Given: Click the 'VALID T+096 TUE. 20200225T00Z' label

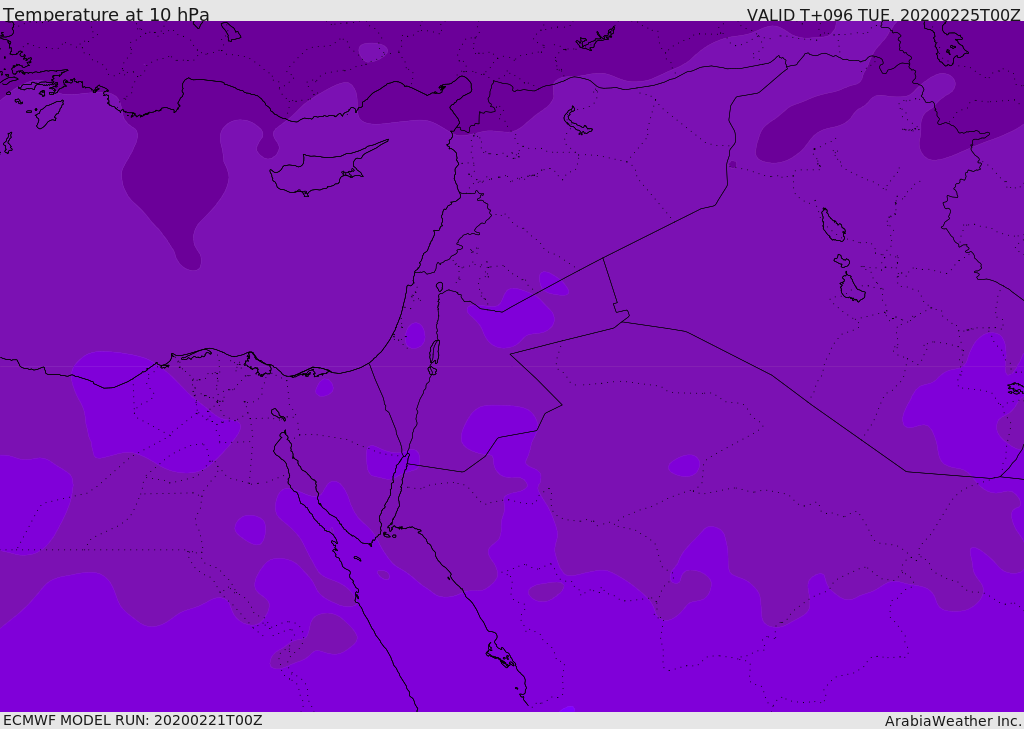Looking at the screenshot, I should [x=884, y=15].
